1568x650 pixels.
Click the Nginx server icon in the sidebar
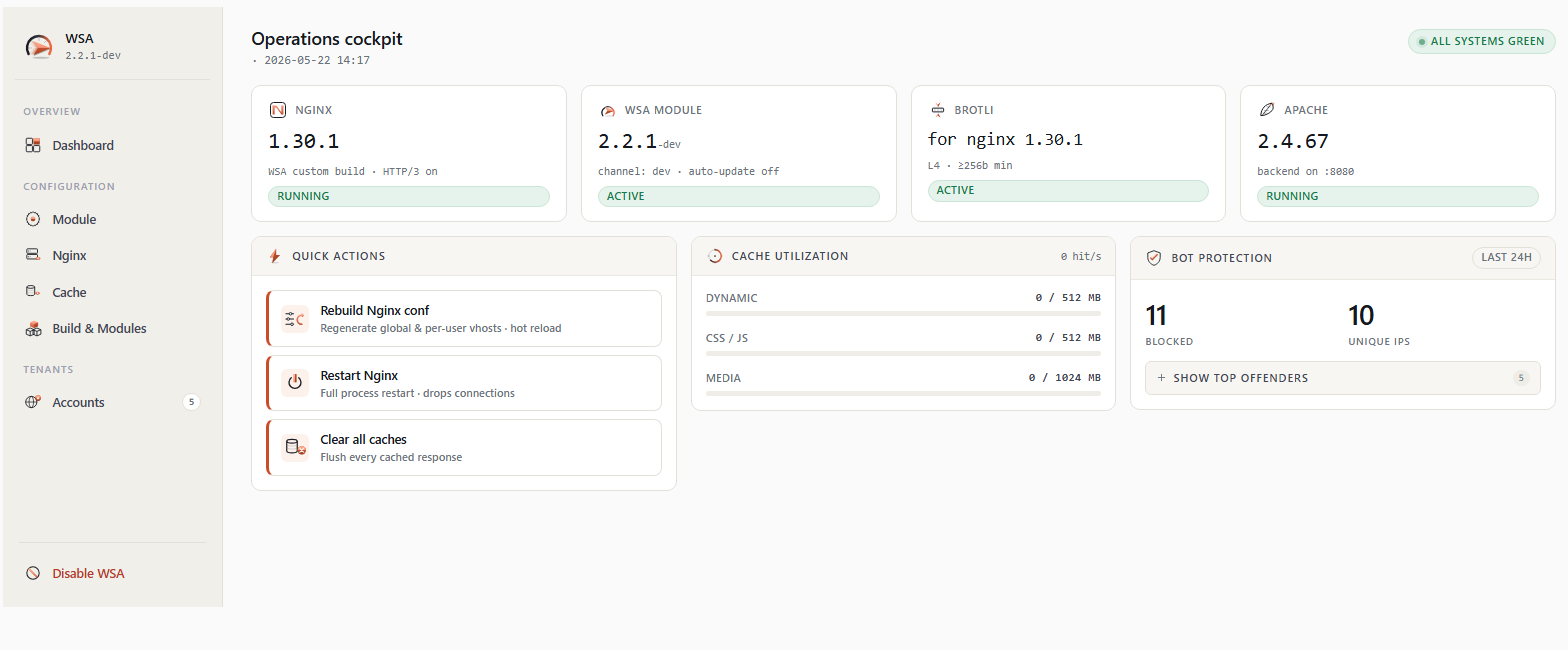click(x=33, y=255)
